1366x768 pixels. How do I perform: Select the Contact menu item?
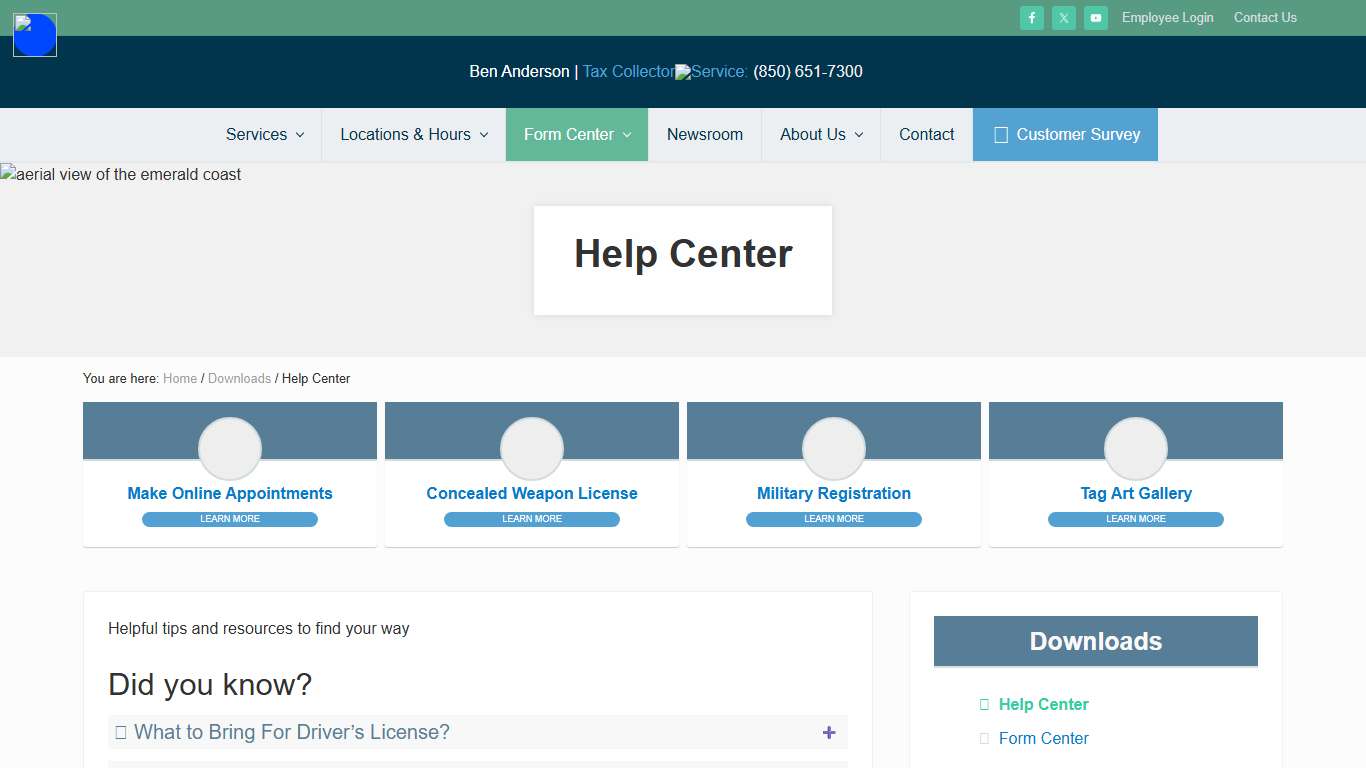(x=926, y=134)
